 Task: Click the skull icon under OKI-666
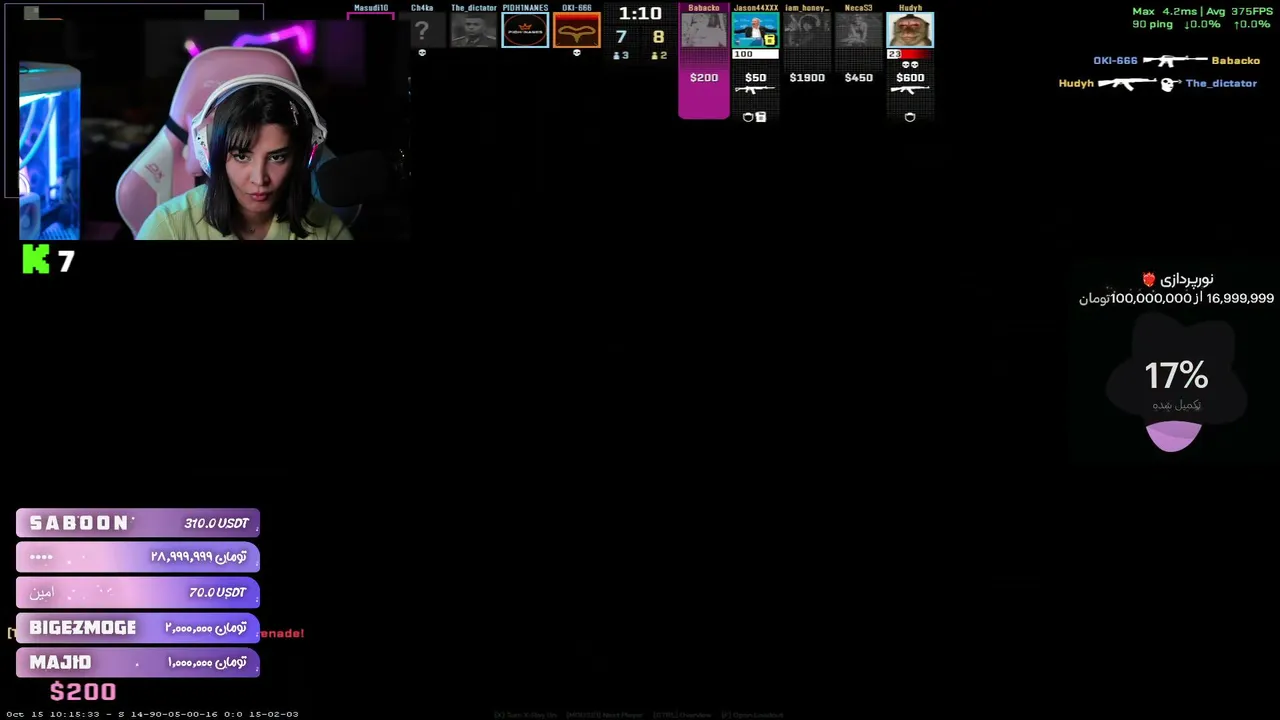(x=576, y=53)
